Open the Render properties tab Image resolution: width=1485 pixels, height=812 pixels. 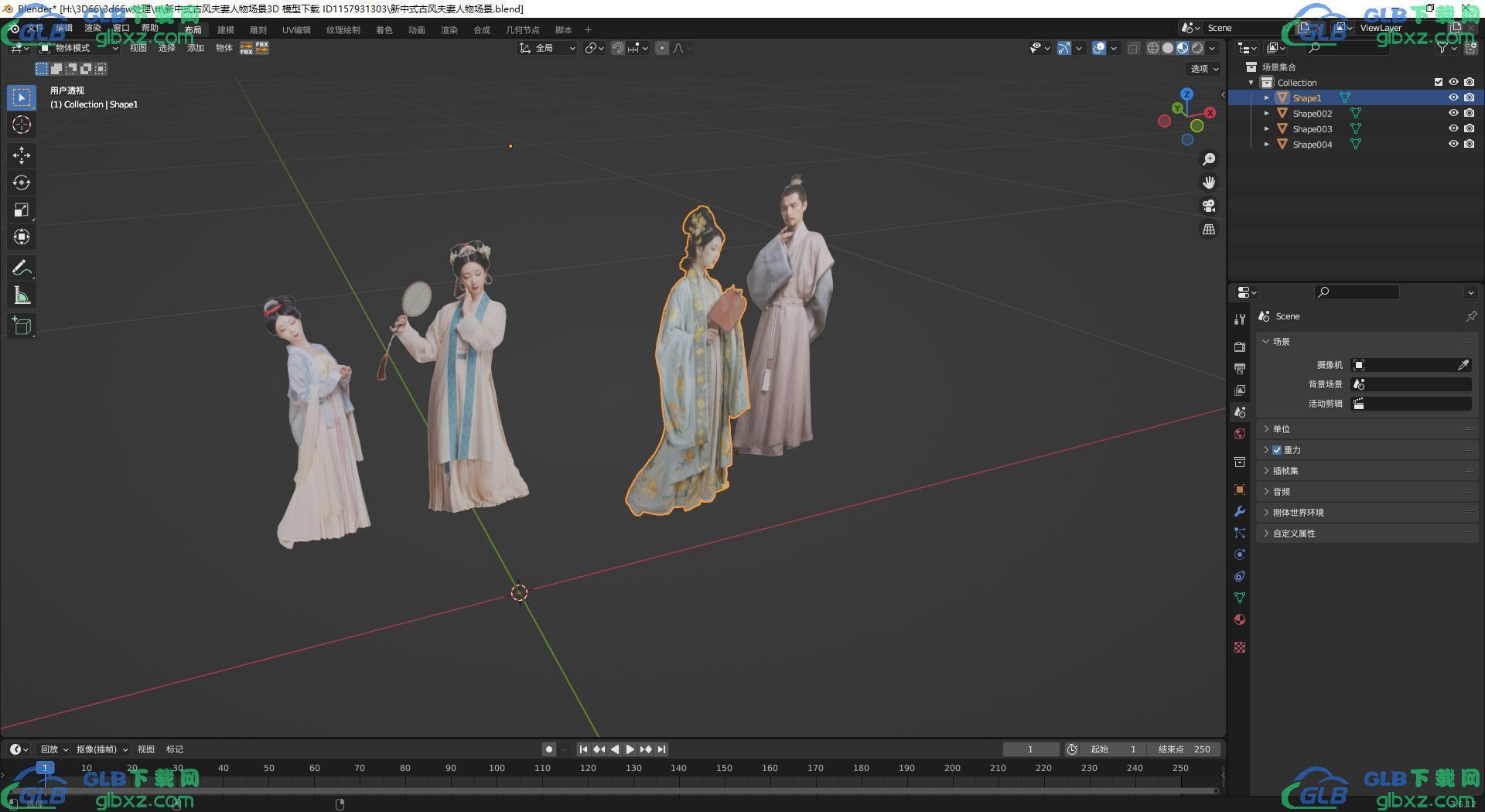(1240, 346)
